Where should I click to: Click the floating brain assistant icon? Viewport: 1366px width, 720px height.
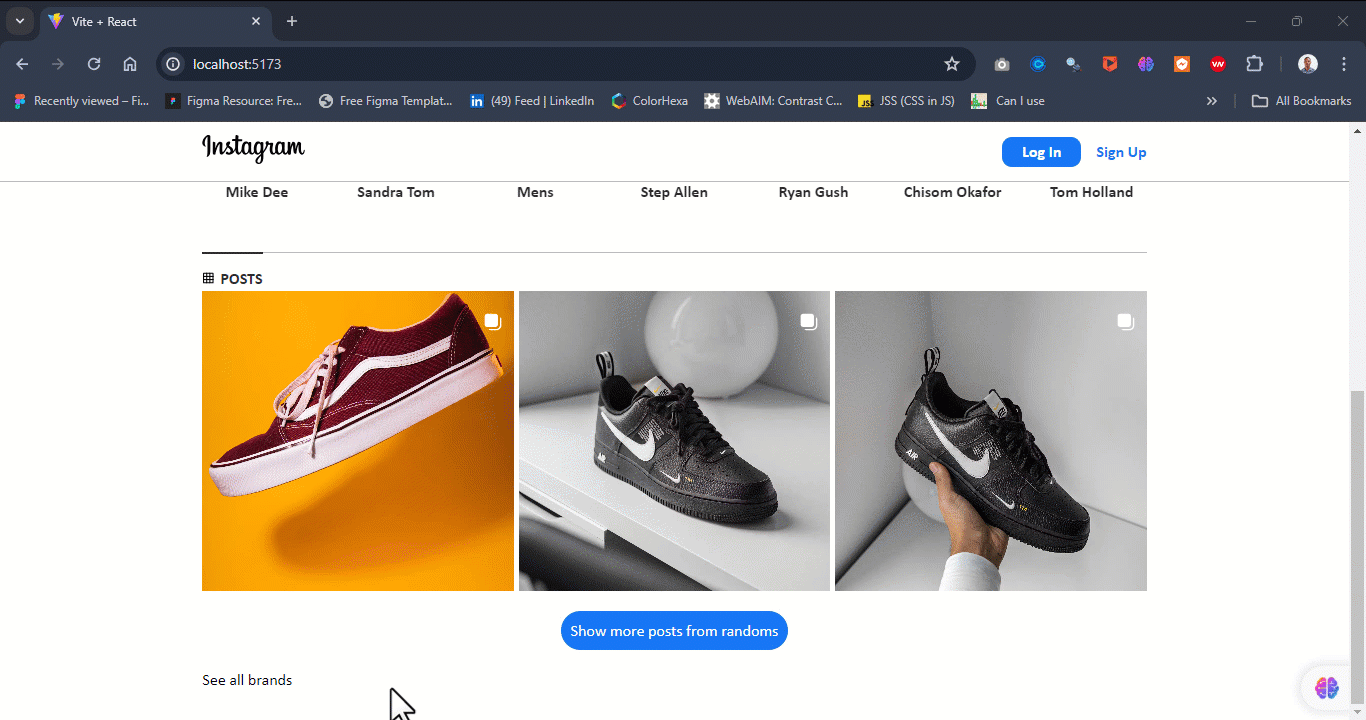pos(1327,688)
